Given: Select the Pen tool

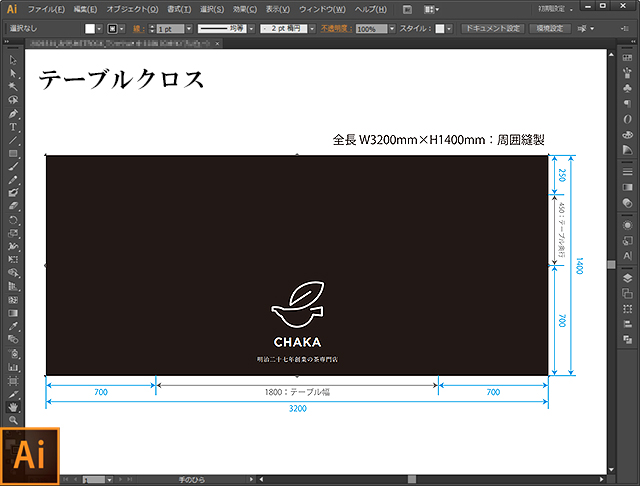Looking at the screenshot, I should (x=13, y=114).
